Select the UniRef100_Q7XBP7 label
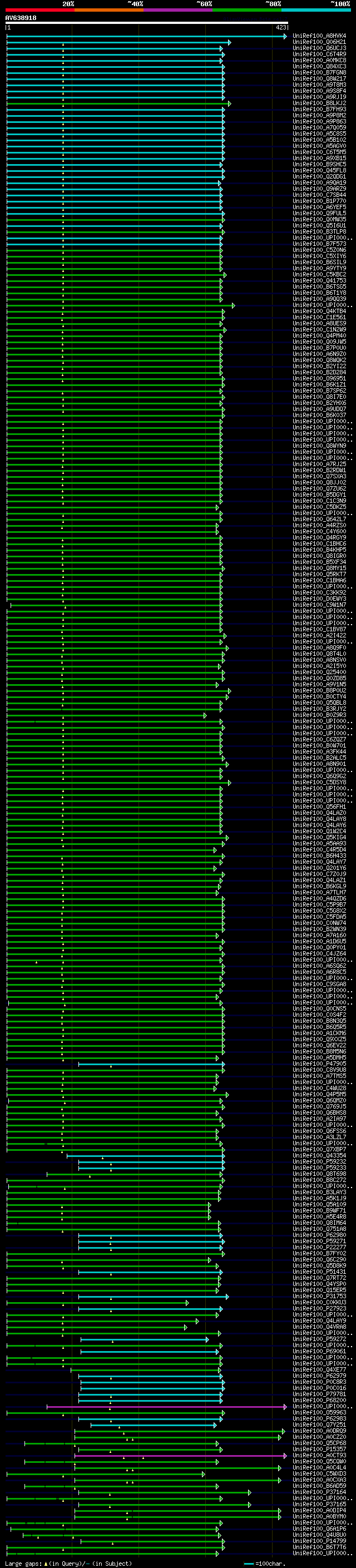This screenshot has width=356, height=1568. tap(319, 1150)
